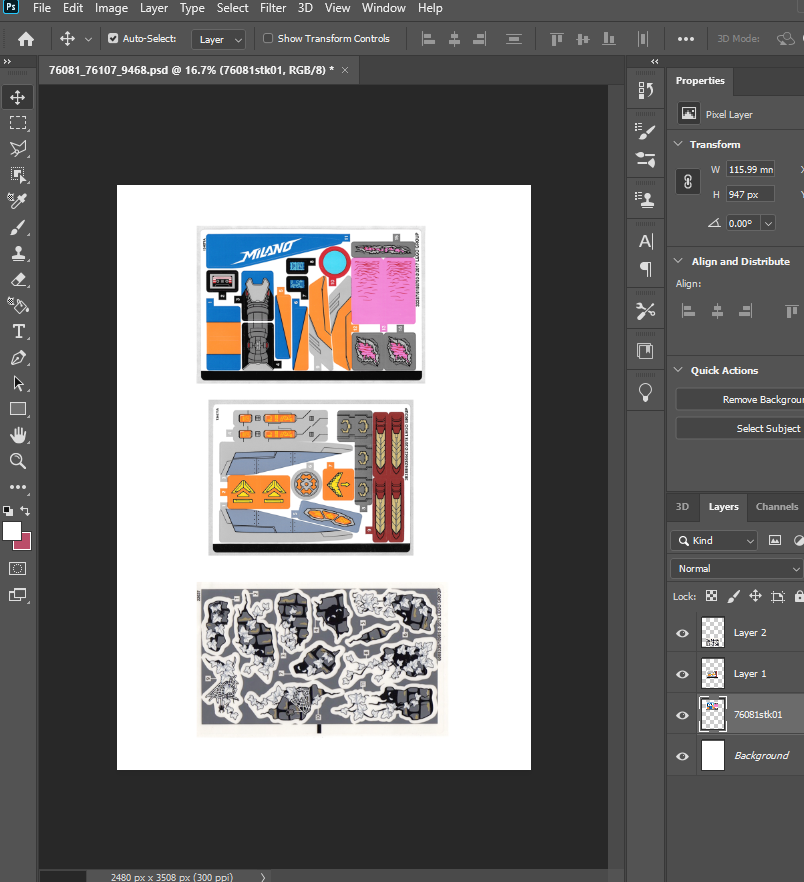Align top edges in options bar
The width and height of the screenshot is (804, 882).
[x=556, y=39]
